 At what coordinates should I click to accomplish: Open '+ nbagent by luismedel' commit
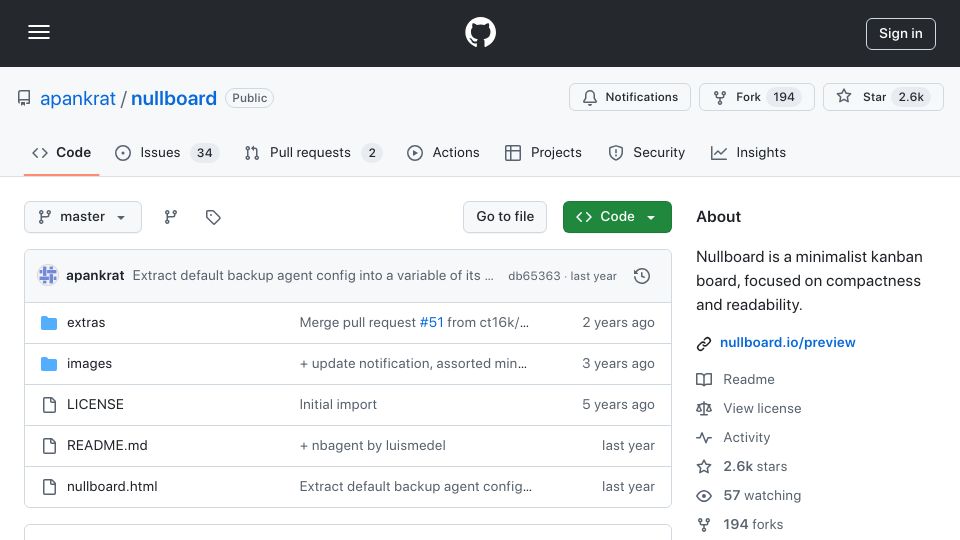[x=372, y=446]
